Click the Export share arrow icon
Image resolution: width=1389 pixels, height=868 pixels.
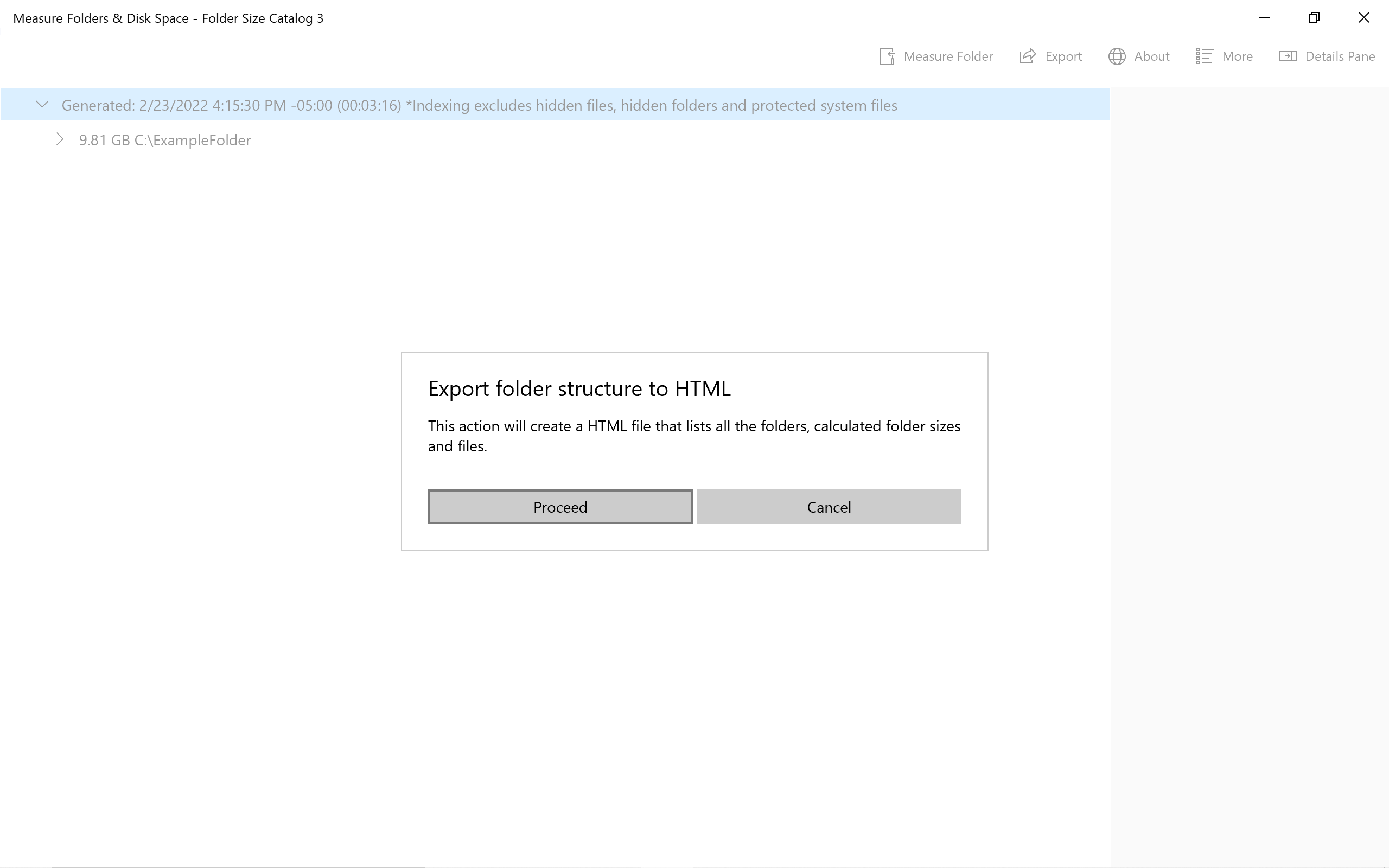(1028, 56)
